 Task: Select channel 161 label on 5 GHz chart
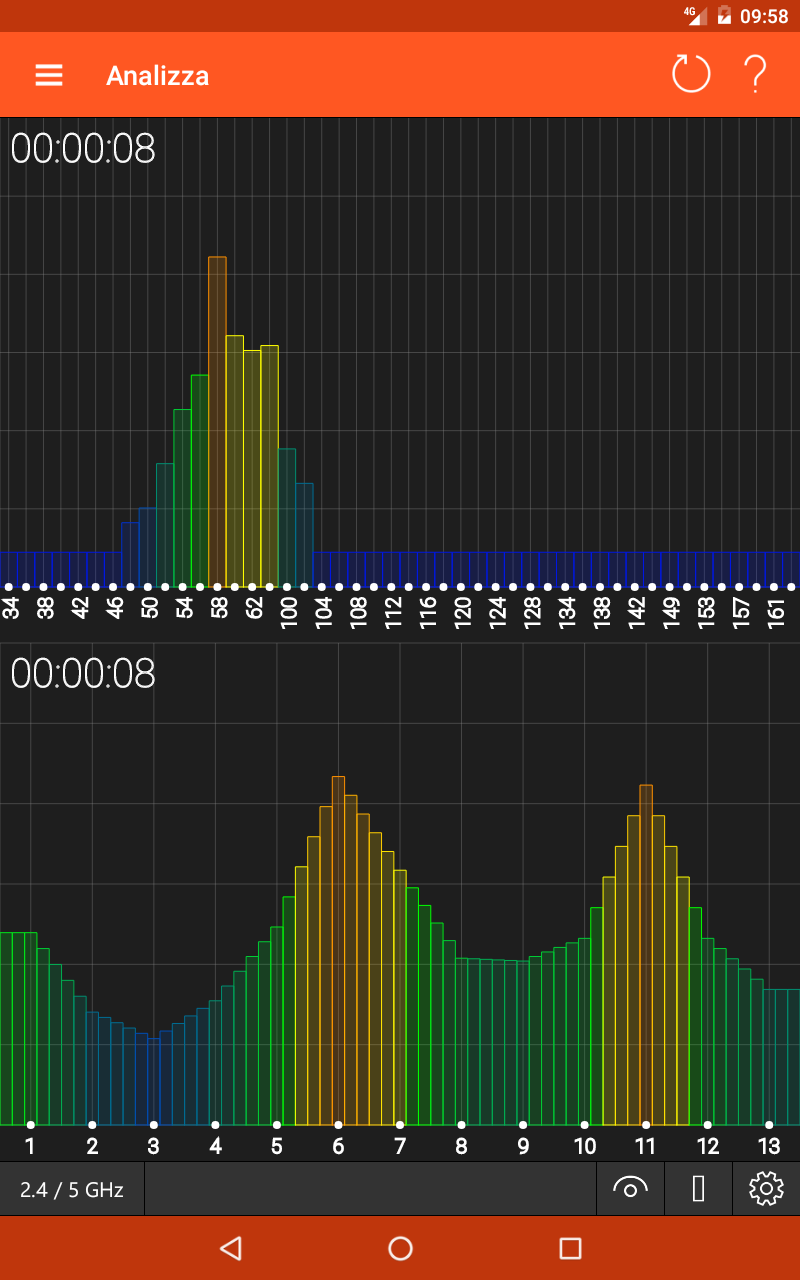pos(776,612)
